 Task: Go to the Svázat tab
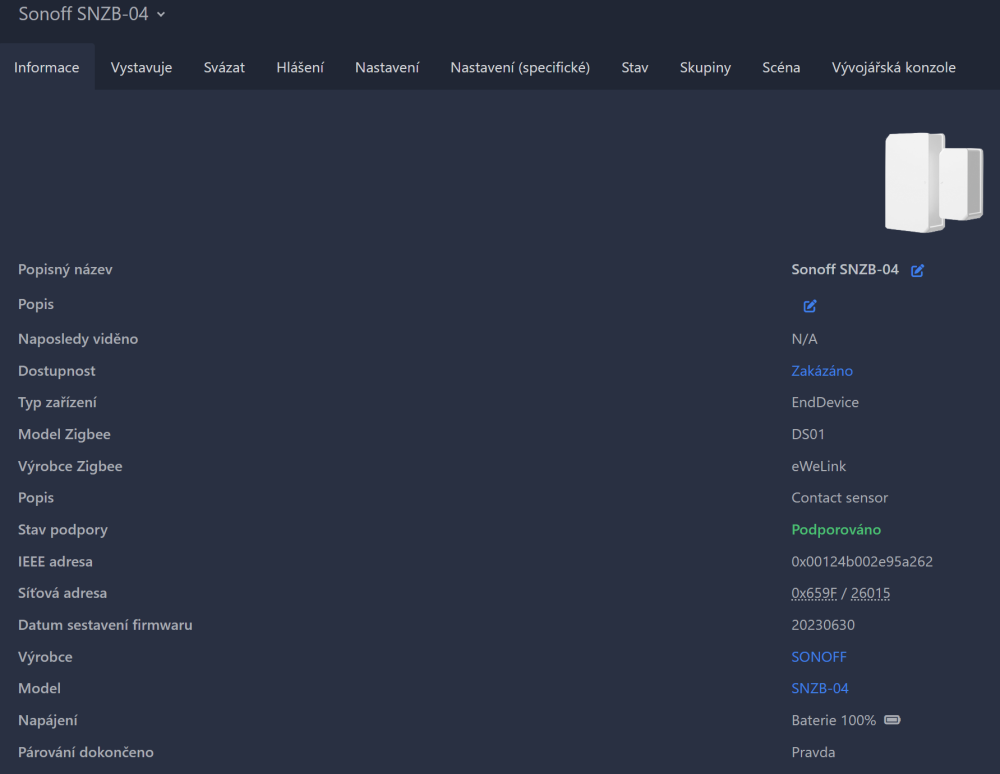pos(224,67)
